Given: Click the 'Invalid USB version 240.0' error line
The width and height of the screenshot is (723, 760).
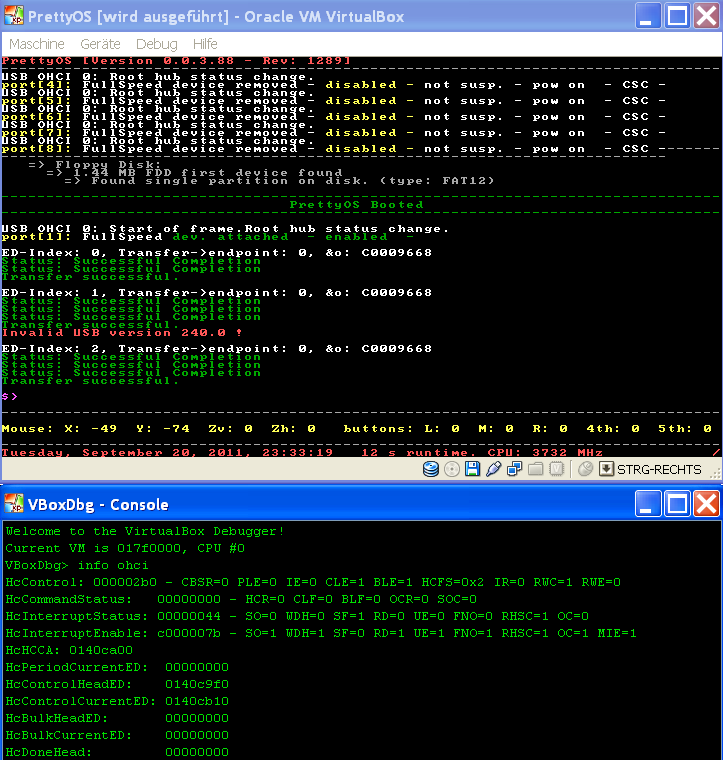Looking at the screenshot, I should pos(122,333).
